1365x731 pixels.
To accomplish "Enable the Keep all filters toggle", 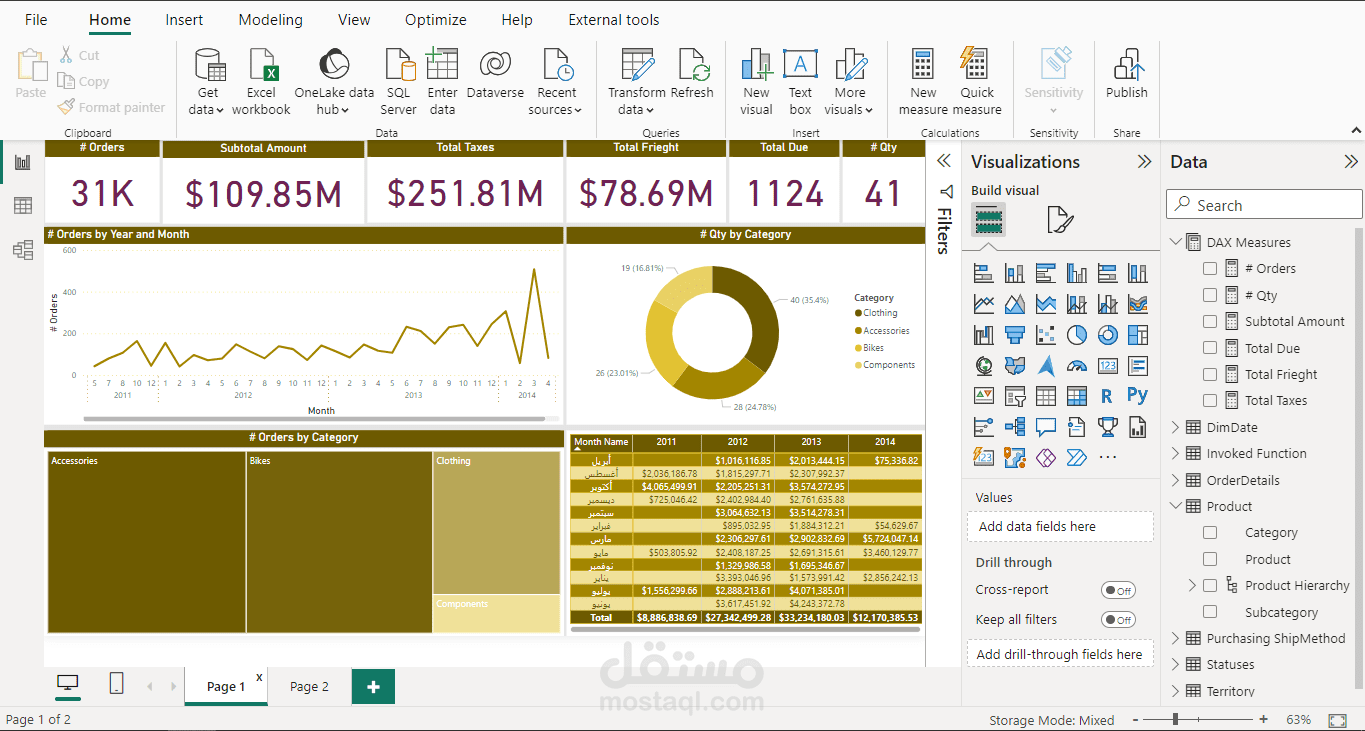I will click(x=1117, y=619).
